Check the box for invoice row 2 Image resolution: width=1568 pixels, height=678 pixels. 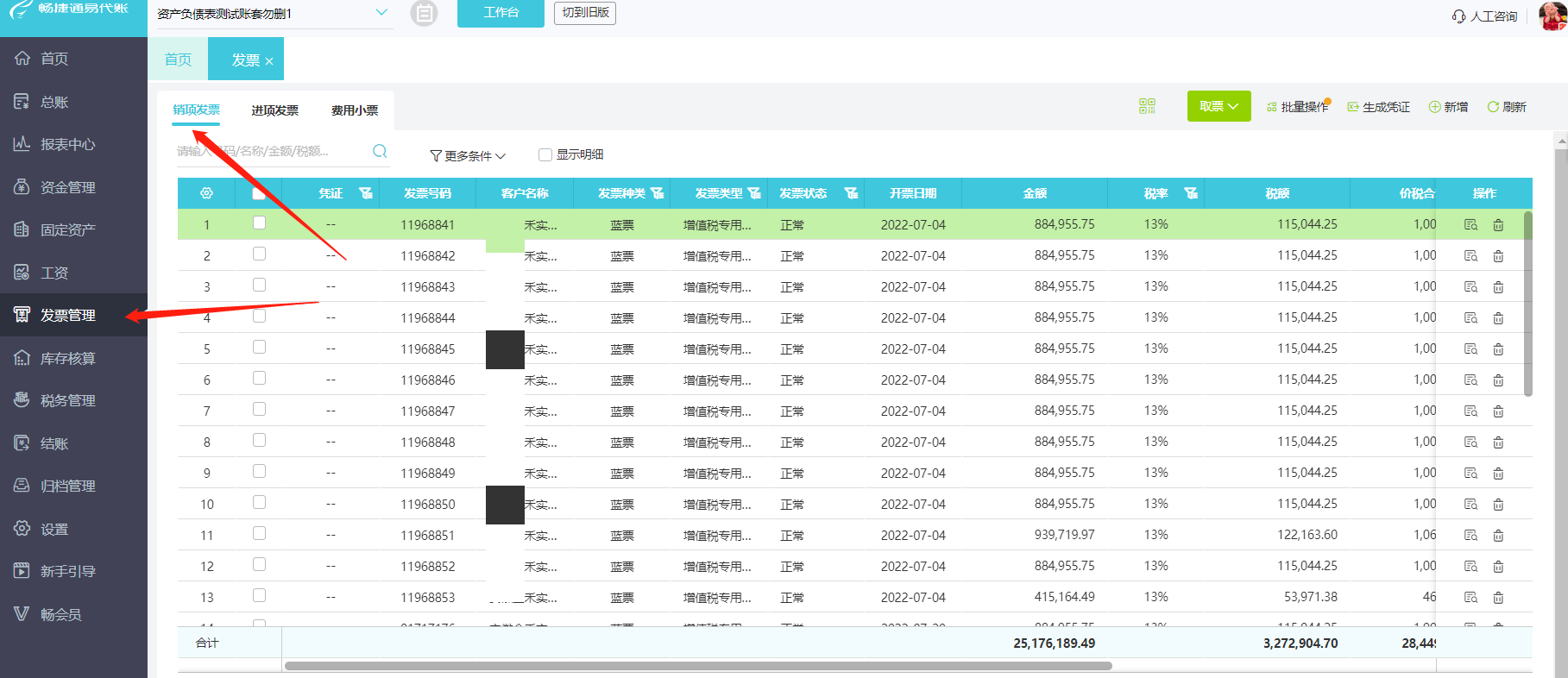pos(259,254)
